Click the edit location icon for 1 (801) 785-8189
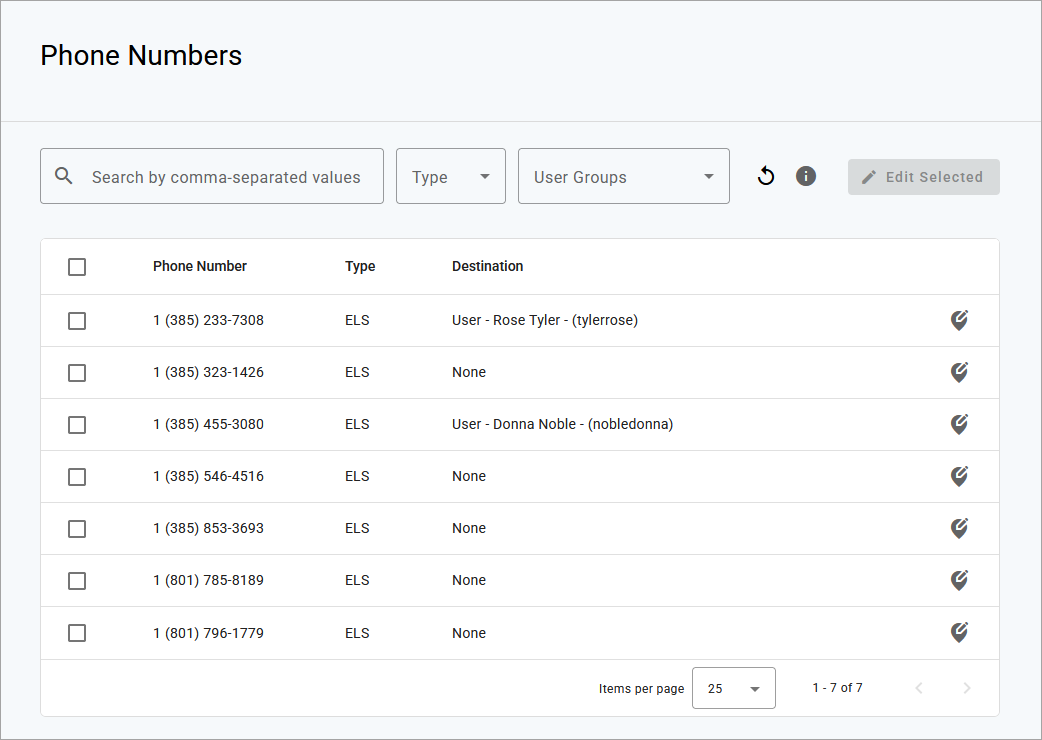Viewport: 1042px width, 740px height. tap(959, 581)
